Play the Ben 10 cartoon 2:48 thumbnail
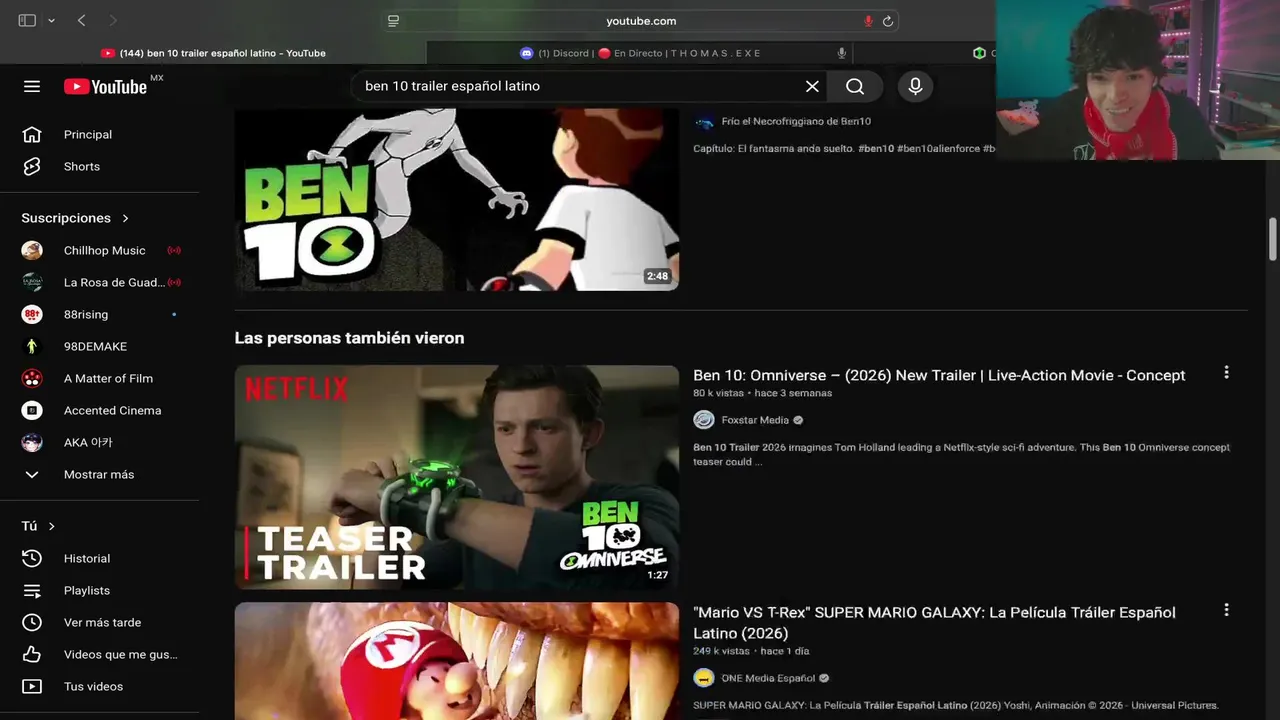 (x=457, y=199)
